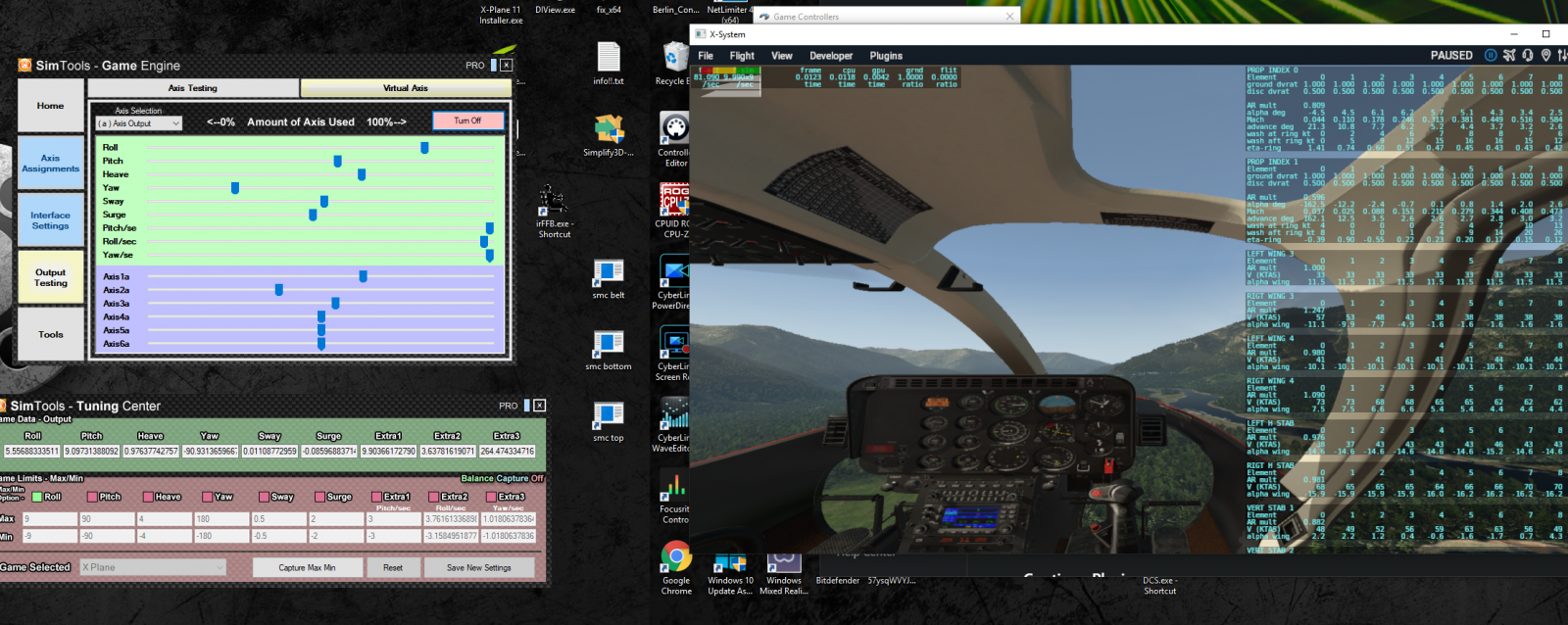This screenshot has height=625, width=1568.
Task: Open the infoll.txt desktop file
Action: pyautogui.click(x=609, y=63)
